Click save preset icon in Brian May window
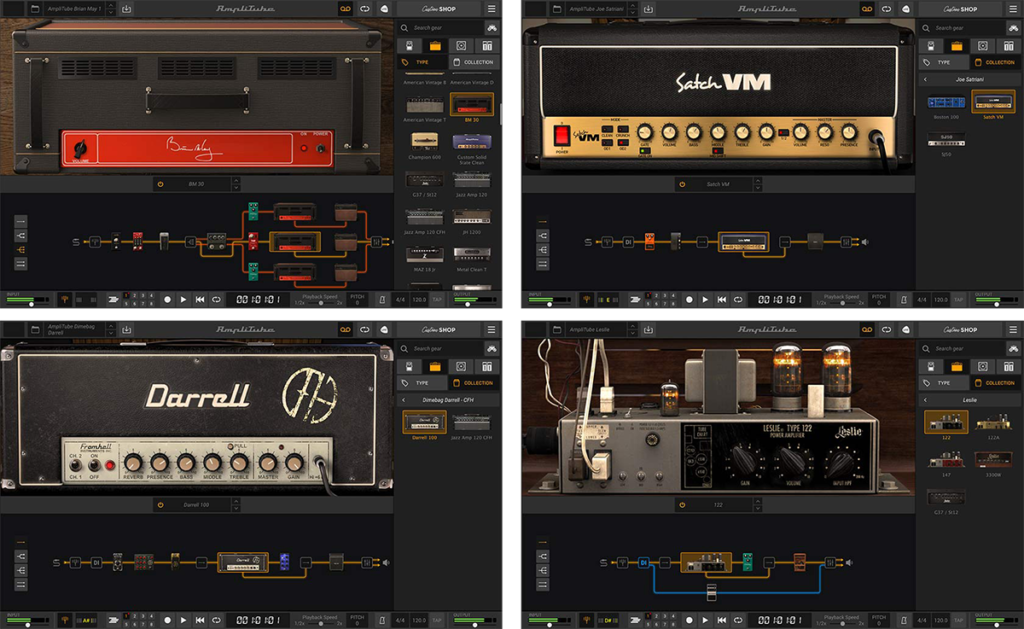This screenshot has width=1024, height=629. point(127,9)
